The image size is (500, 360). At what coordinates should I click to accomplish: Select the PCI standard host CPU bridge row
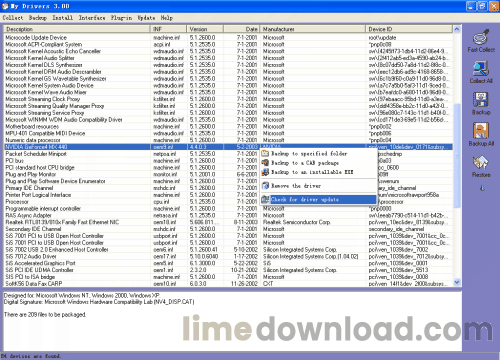[228, 167]
